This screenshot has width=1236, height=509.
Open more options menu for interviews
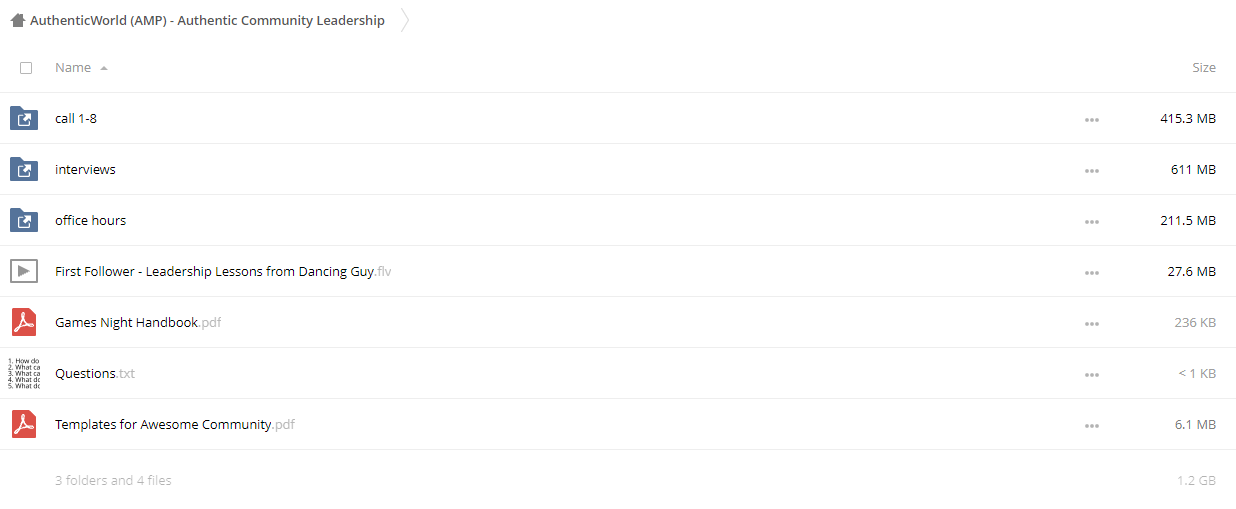[1091, 171]
